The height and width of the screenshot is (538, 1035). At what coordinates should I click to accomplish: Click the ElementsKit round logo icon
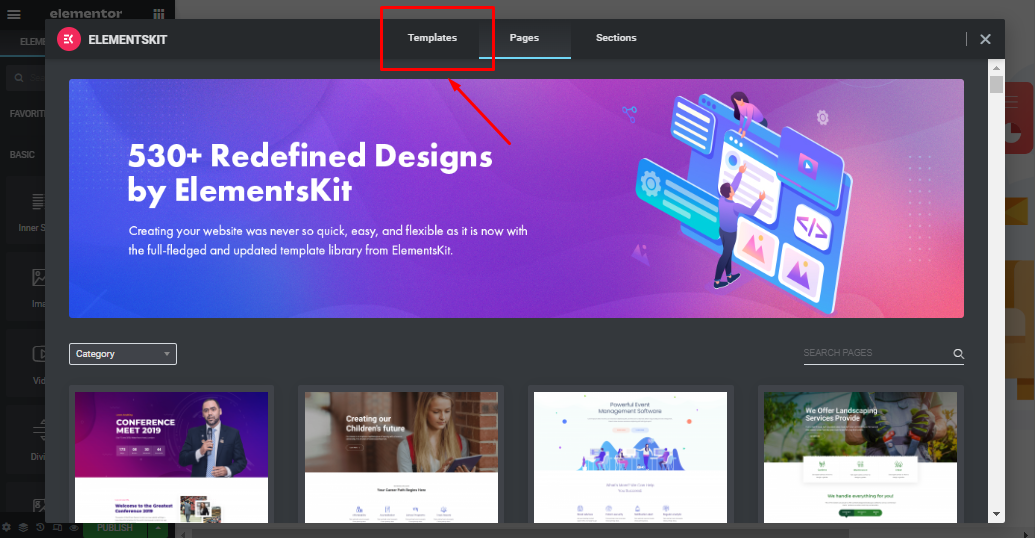point(69,39)
